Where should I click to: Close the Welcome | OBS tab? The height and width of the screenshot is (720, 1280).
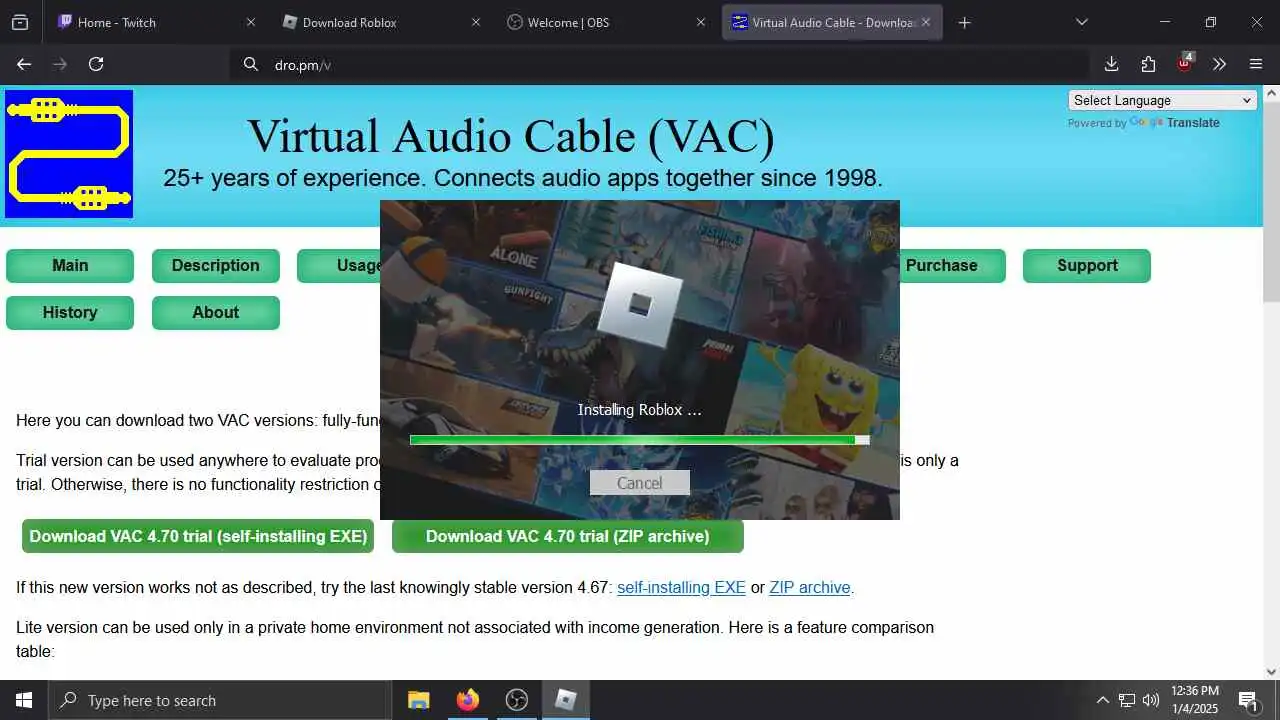(x=700, y=22)
